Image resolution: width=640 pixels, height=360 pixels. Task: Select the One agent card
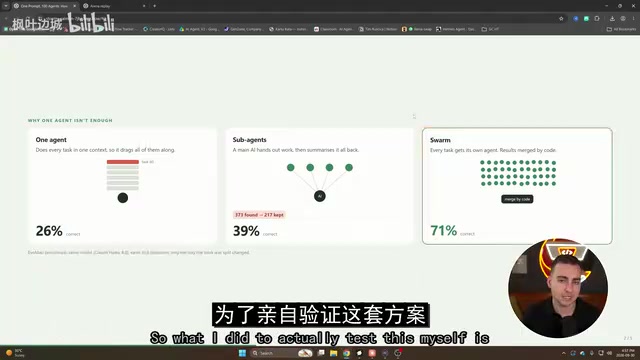coord(122,186)
